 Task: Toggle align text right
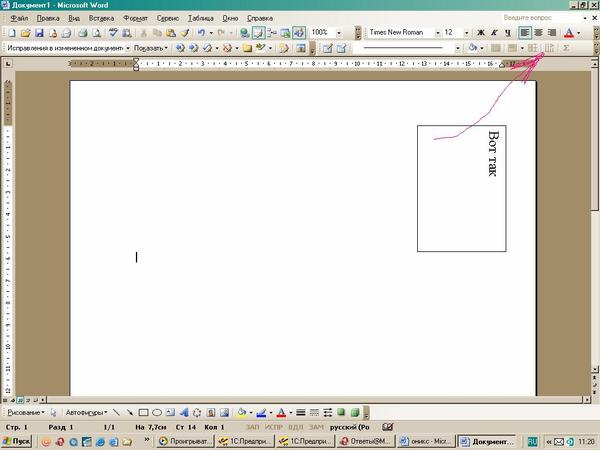[551, 33]
